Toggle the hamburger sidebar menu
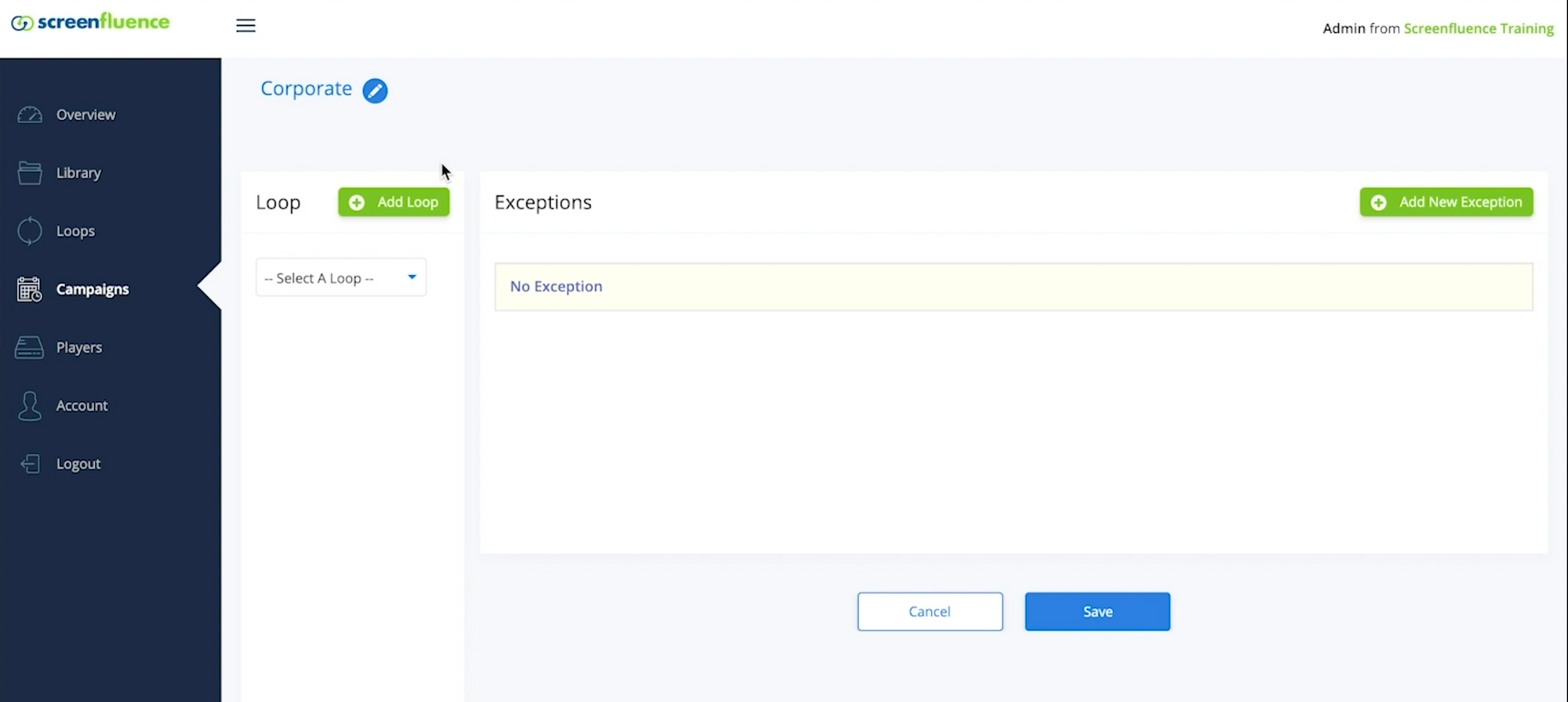 pyautogui.click(x=245, y=26)
